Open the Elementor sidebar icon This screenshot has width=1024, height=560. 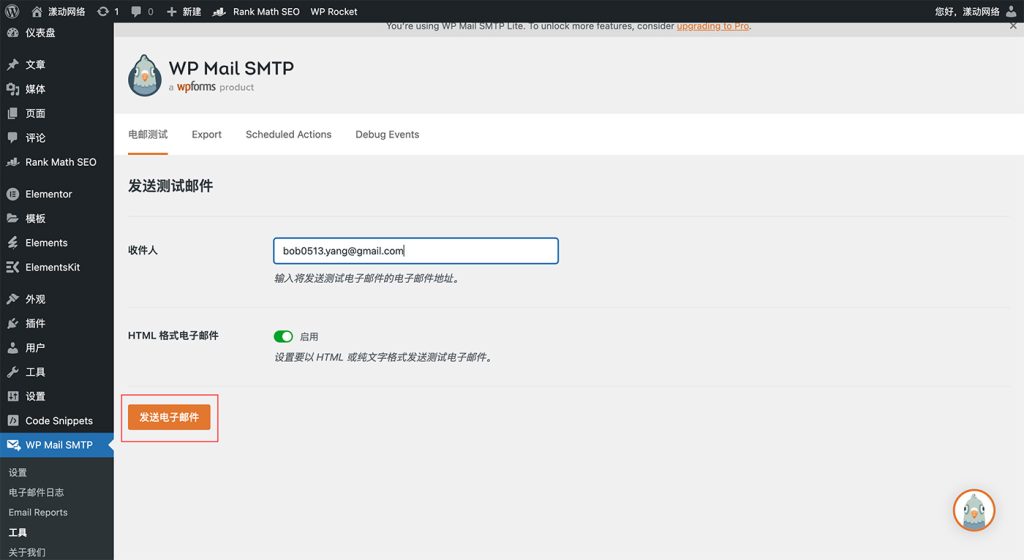12,194
